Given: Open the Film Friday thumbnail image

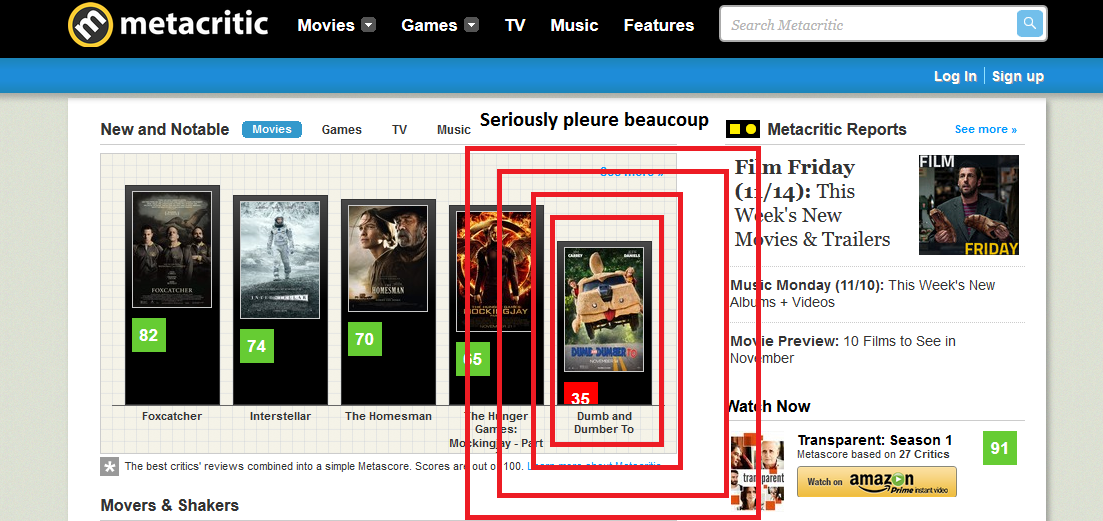Looking at the screenshot, I should pos(969,205).
